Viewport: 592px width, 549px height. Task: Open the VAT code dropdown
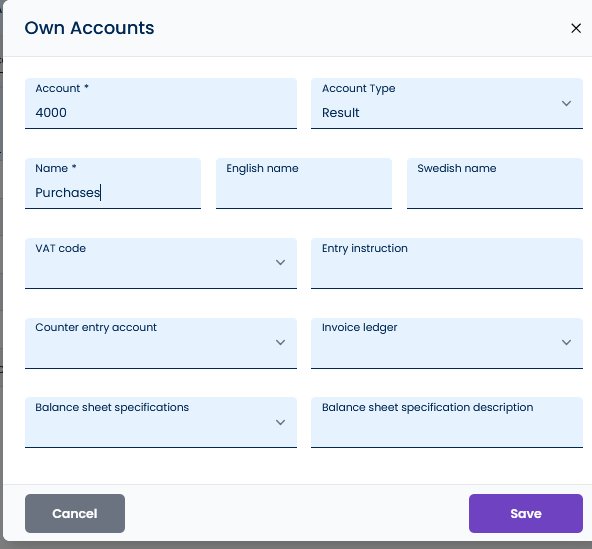click(x=161, y=264)
